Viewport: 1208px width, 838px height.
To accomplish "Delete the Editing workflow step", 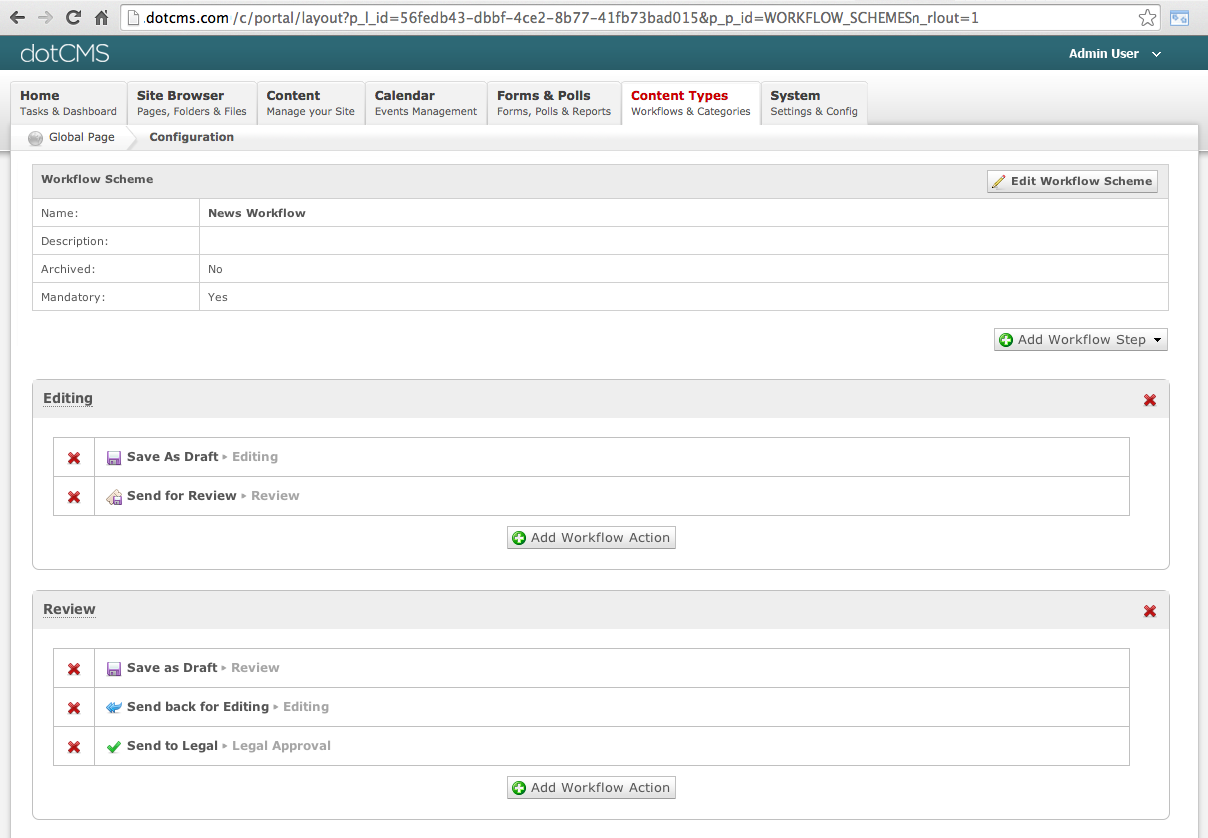I will click(x=1149, y=400).
